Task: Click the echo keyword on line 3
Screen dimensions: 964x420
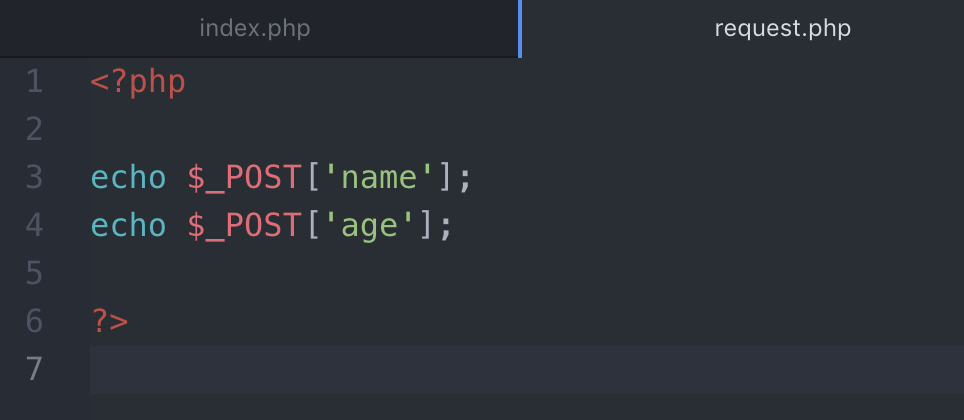Action: tap(128, 178)
